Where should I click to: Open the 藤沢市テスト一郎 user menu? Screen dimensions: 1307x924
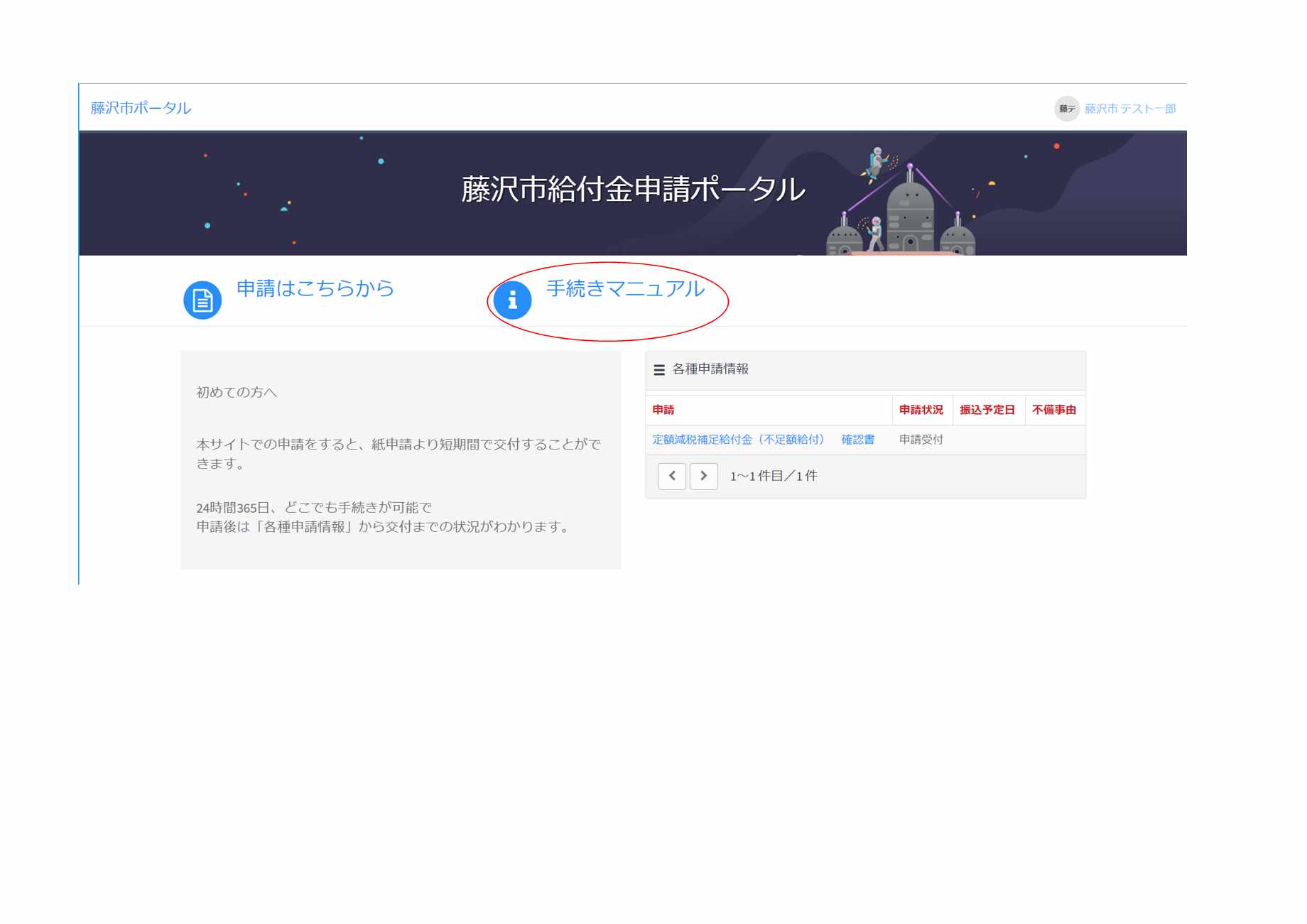(x=1129, y=109)
